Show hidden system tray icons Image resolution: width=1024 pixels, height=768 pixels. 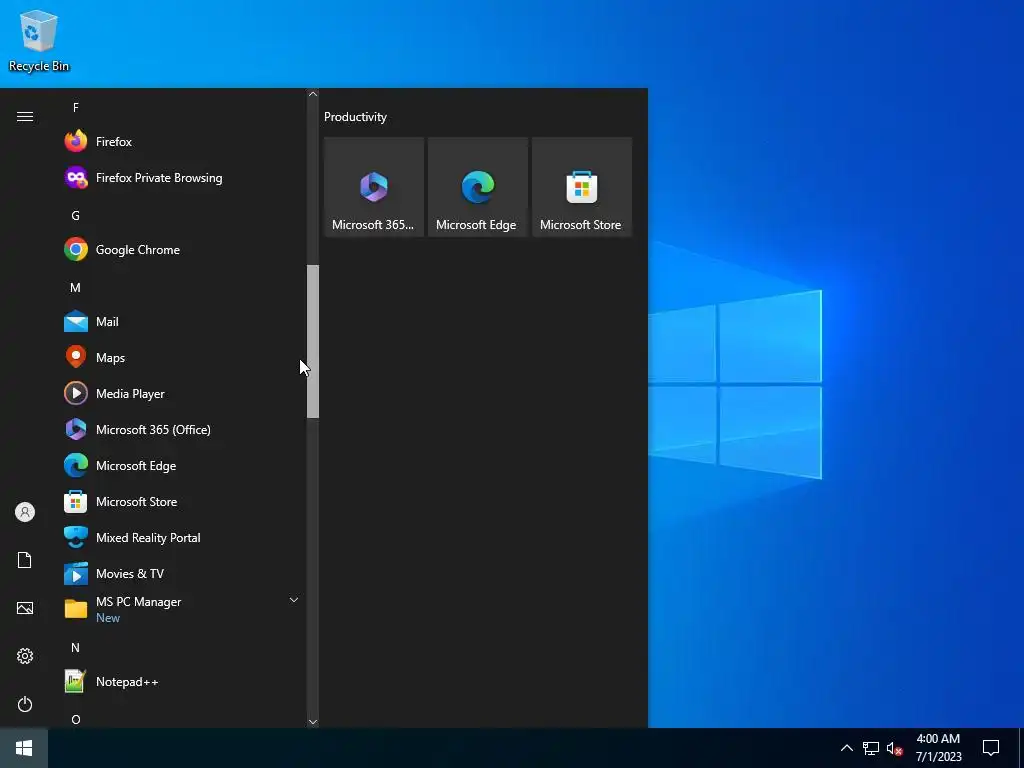coord(846,748)
